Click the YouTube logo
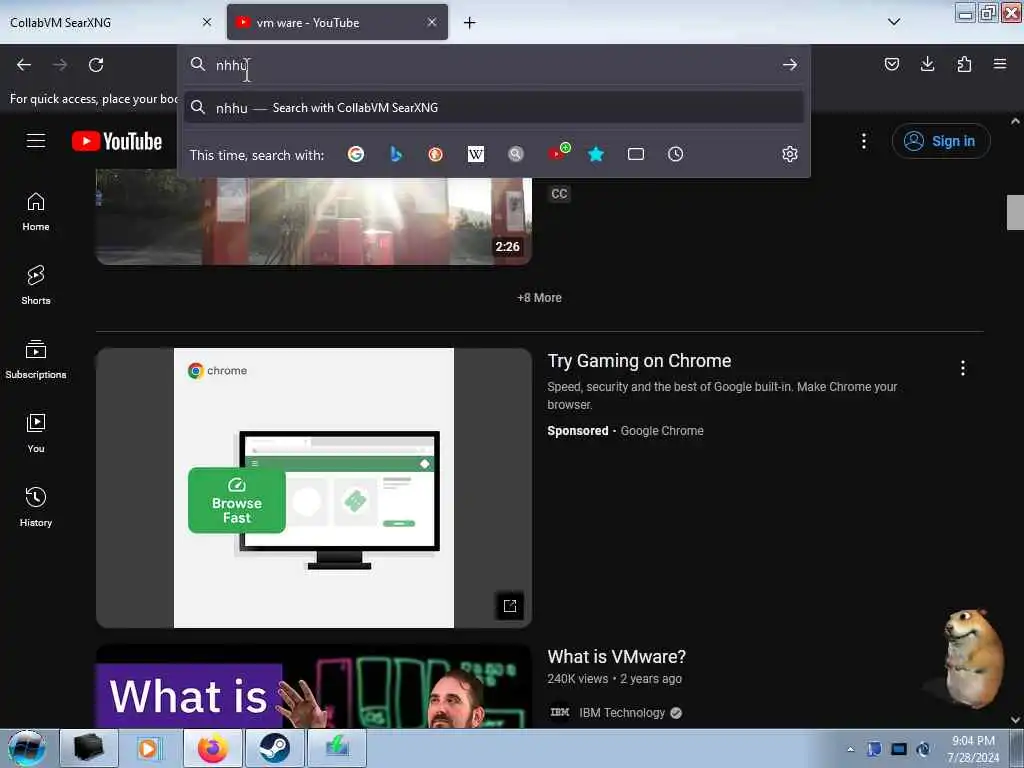Viewport: 1024px width, 768px height. pos(117,141)
